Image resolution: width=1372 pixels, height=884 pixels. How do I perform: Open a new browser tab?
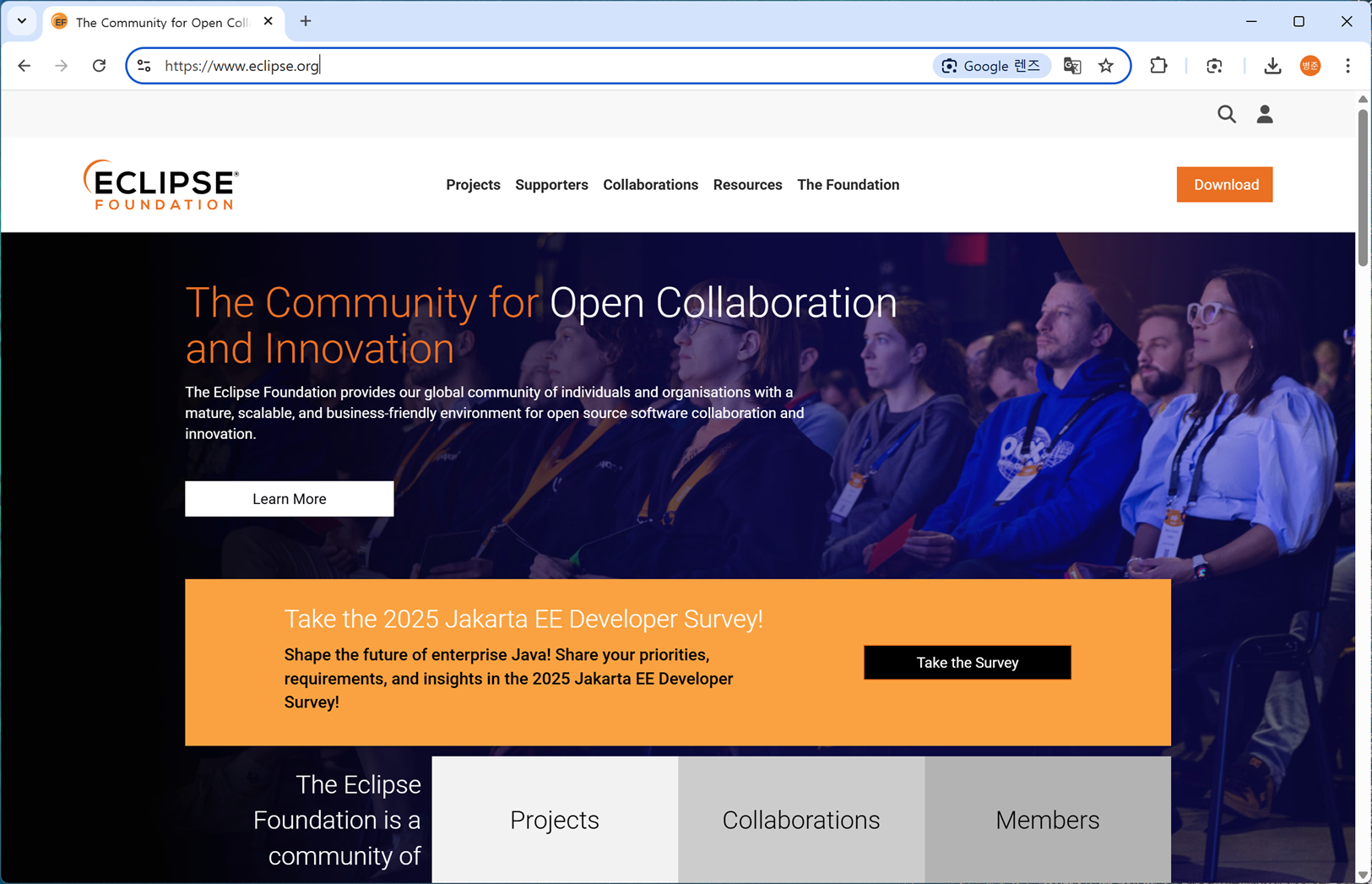click(306, 21)
